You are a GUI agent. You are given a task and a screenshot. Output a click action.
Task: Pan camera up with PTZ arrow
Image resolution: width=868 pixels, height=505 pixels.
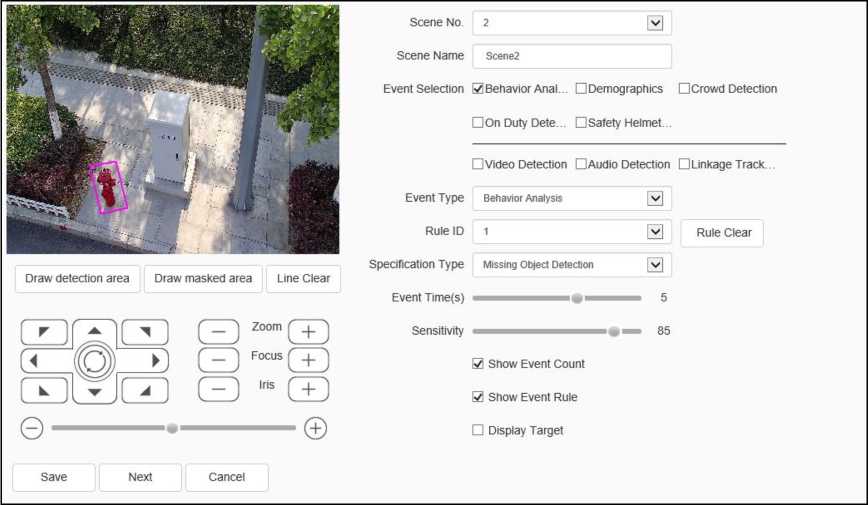[x=94, y=331]
